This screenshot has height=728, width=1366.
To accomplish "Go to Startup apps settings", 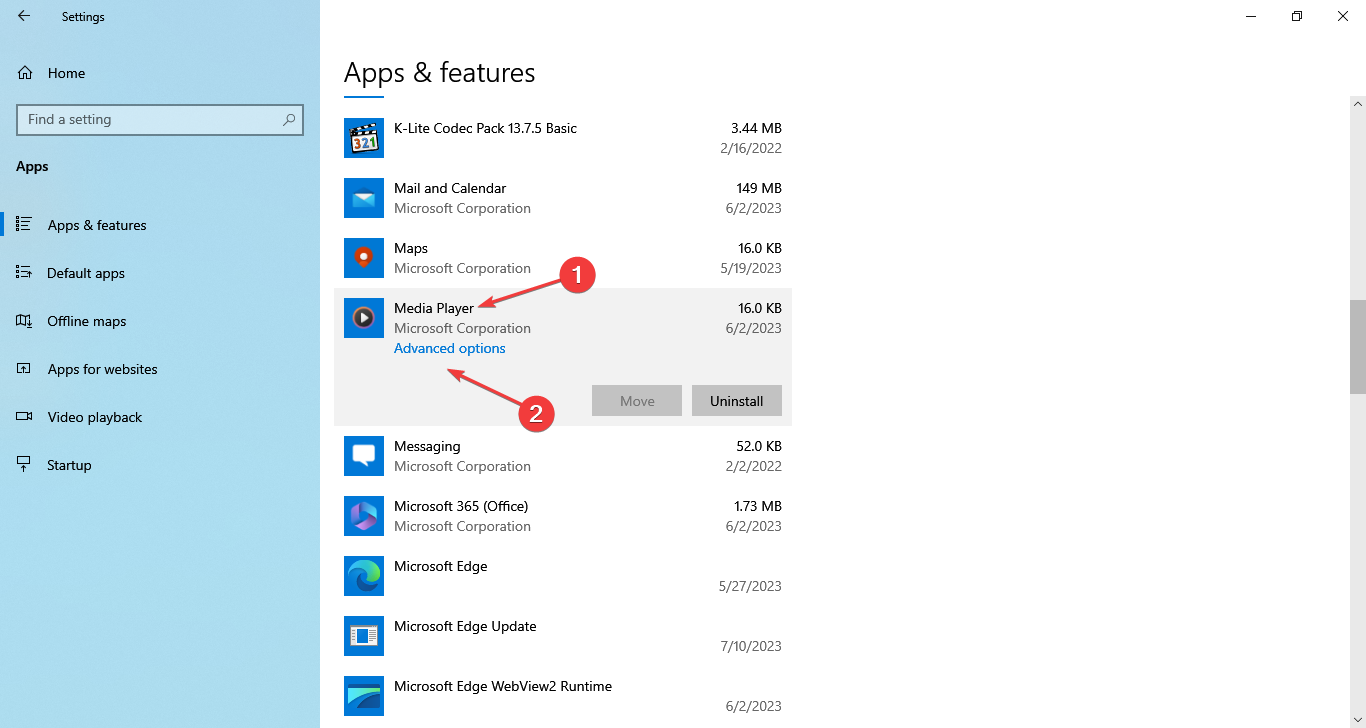I will point(69,465).
